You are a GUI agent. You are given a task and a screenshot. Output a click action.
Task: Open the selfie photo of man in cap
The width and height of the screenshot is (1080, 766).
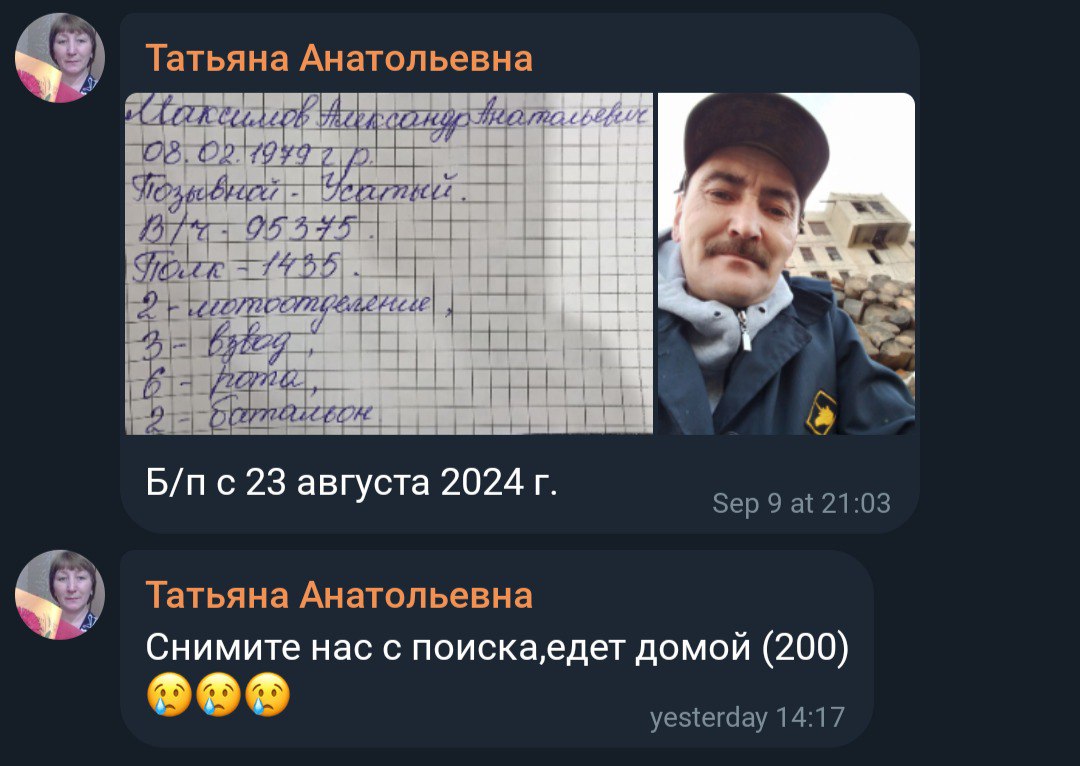pyautogui.click(x=787, y=264)
